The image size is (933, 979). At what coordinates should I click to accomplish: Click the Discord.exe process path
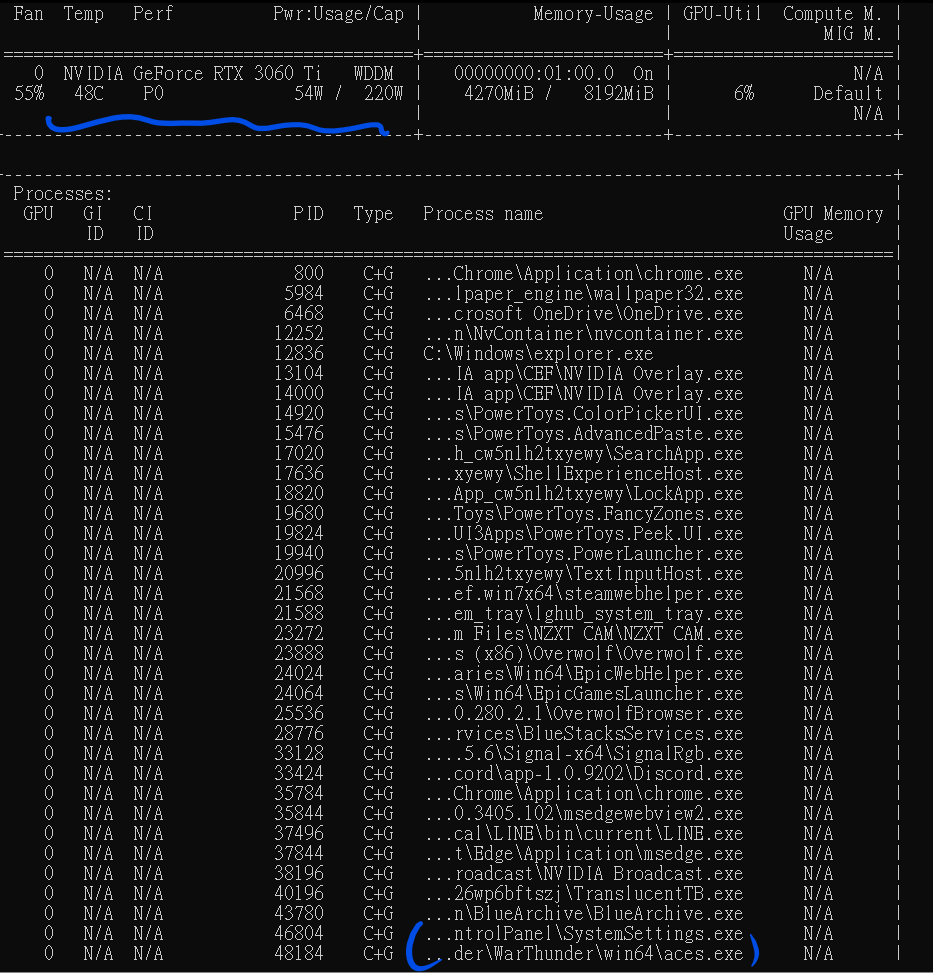(x=584, y=773)
